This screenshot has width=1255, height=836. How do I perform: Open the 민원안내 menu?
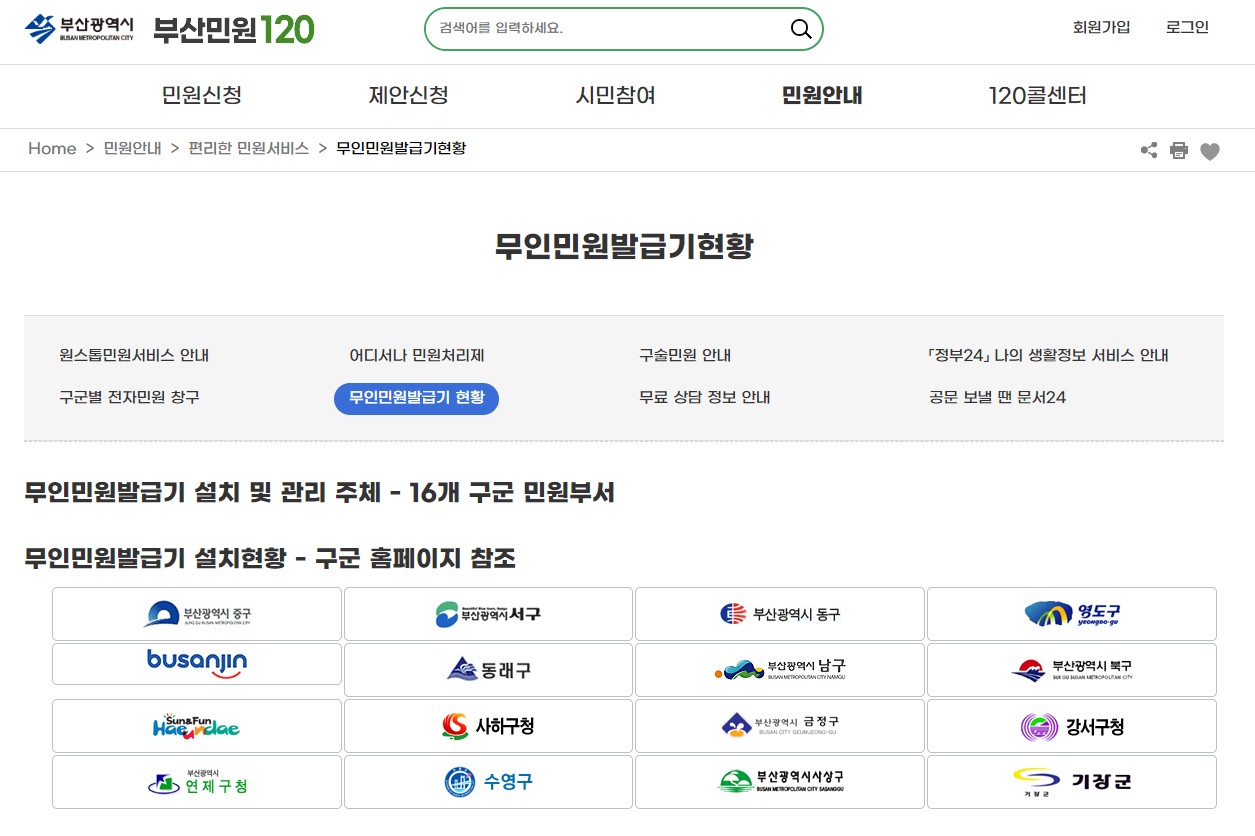click(x=822, y=96)
